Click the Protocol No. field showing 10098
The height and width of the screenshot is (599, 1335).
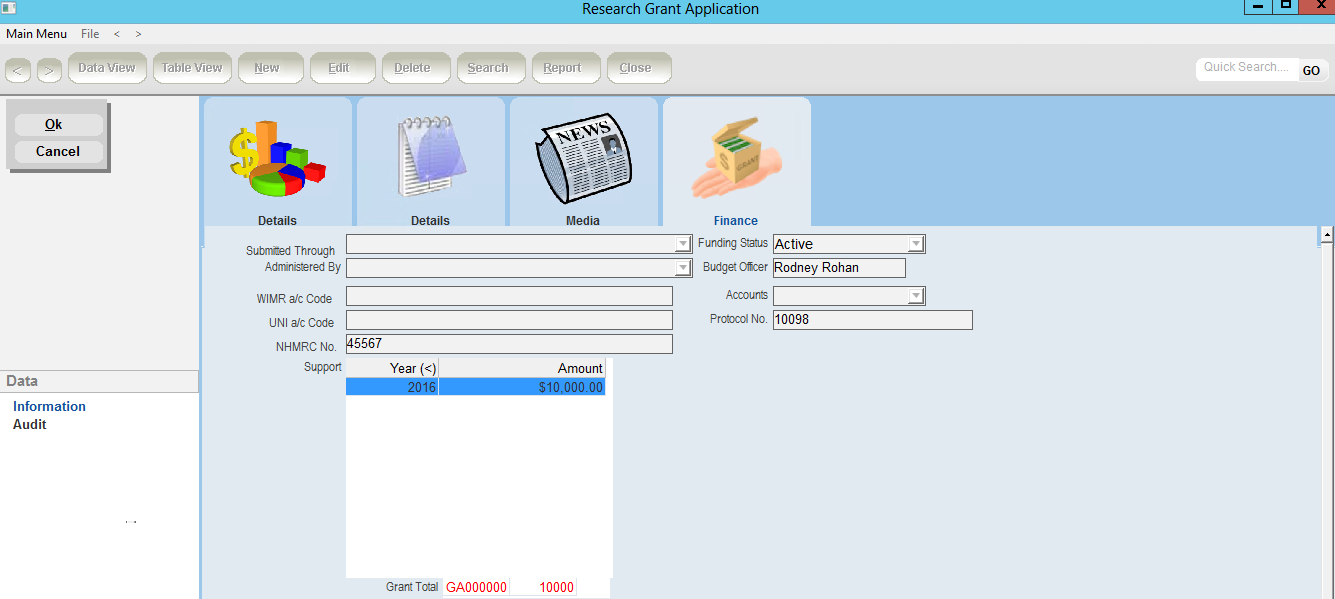click(x=872, y=320)
